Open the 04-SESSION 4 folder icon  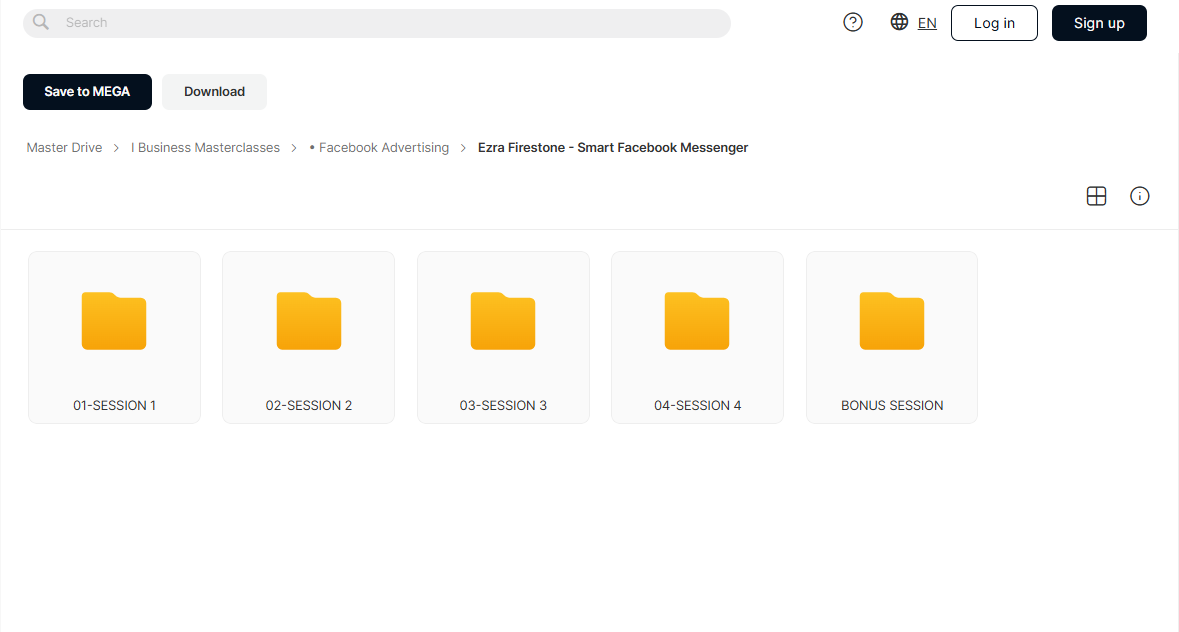697,321
